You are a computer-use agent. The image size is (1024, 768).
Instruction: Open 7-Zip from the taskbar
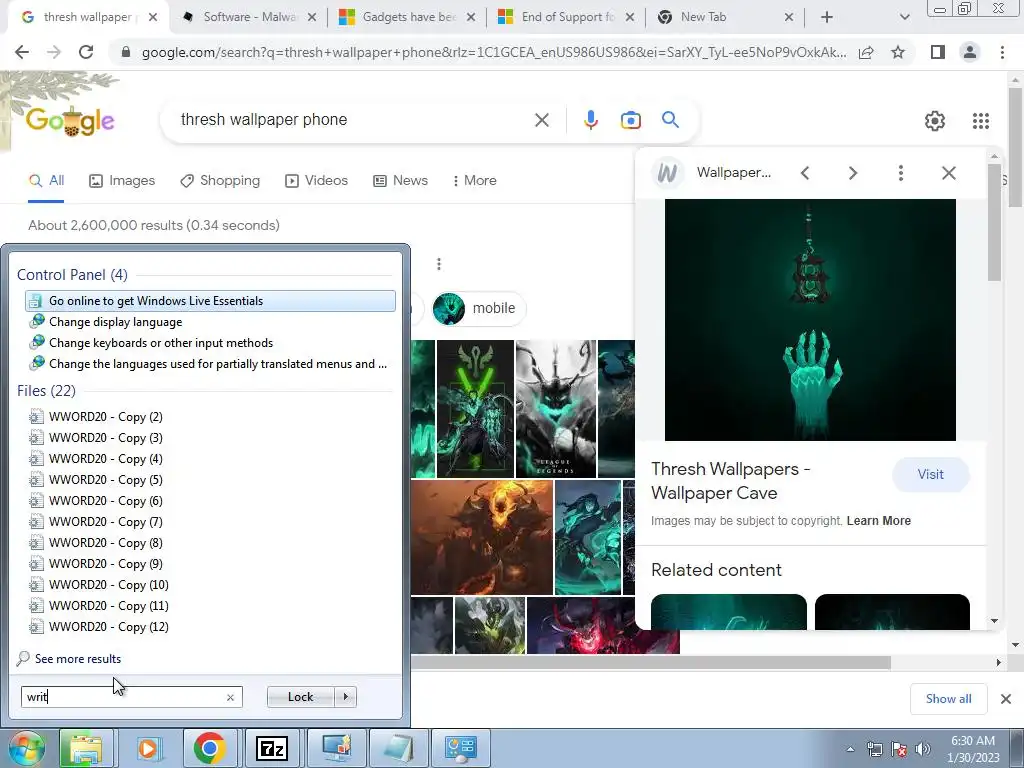pos(272,748)
